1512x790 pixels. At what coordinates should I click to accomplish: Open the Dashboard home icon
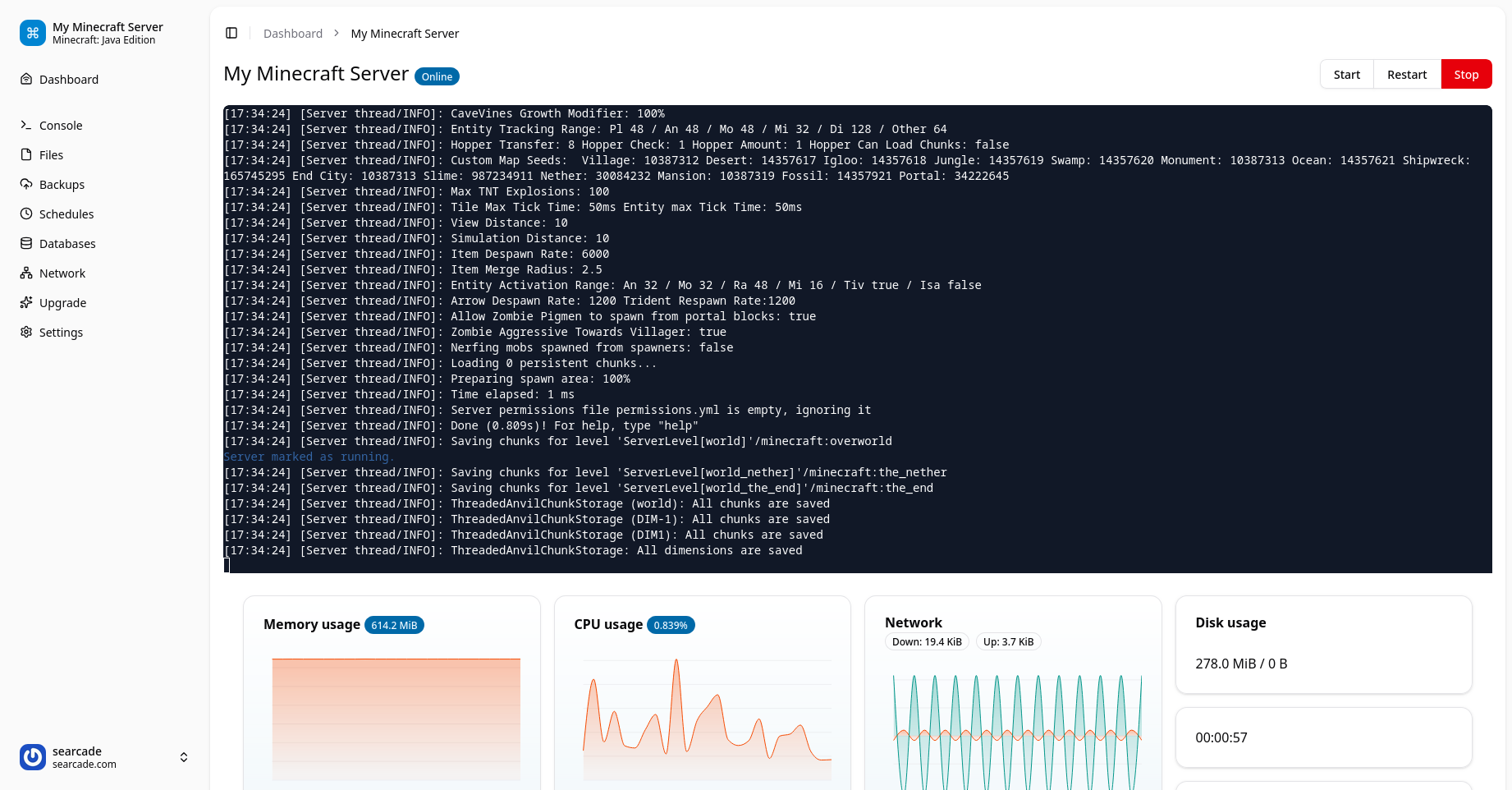[x=26, y=79]
